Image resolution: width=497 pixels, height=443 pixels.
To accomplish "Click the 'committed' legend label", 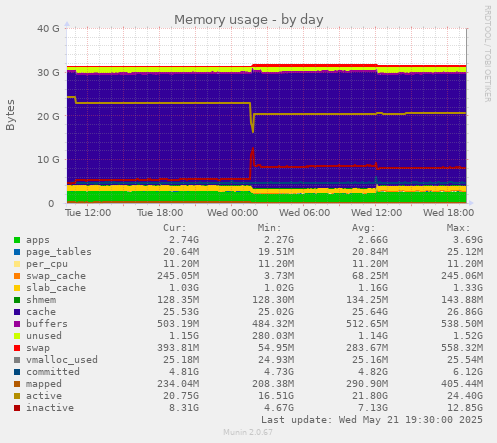I will pos(53,372).
